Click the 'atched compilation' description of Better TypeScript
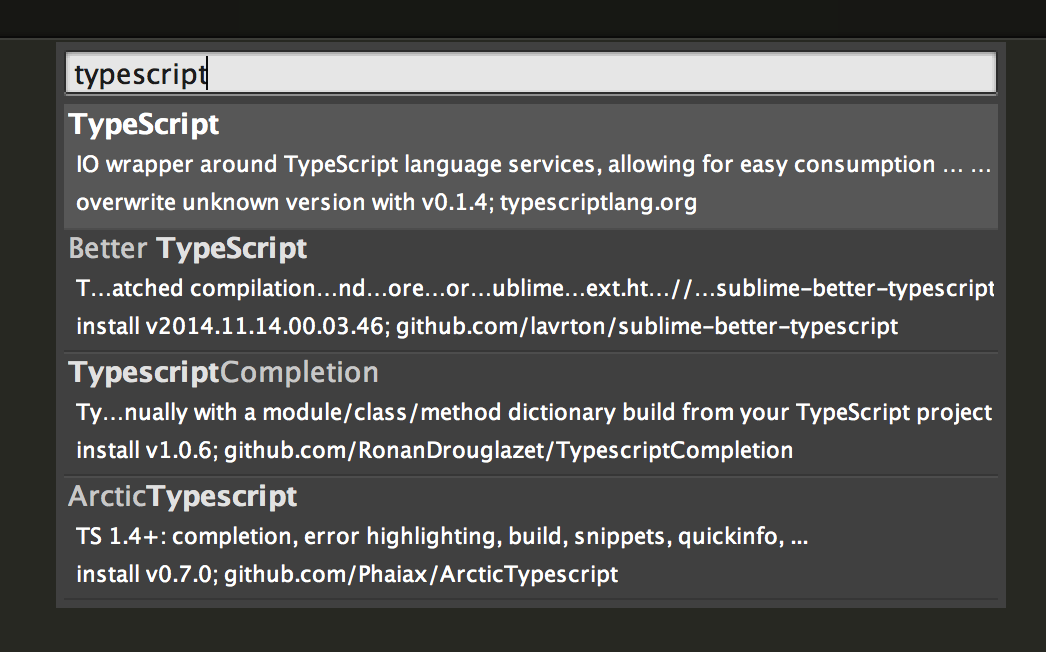 tap(535, 288)
